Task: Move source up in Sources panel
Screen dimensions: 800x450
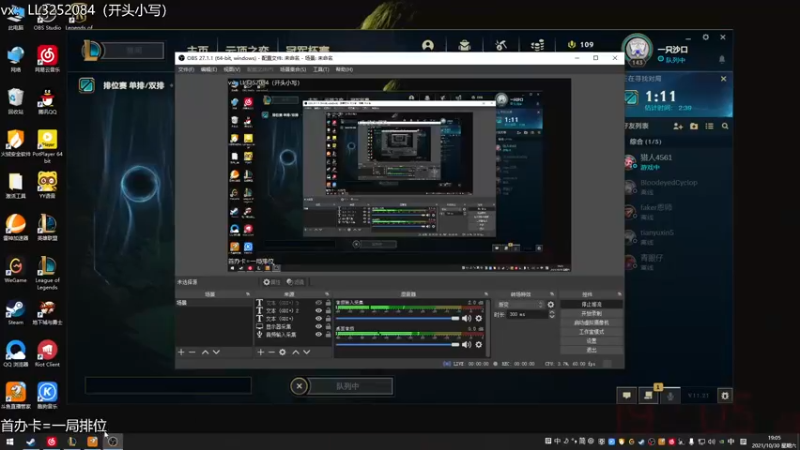Action: pos(295,352)
